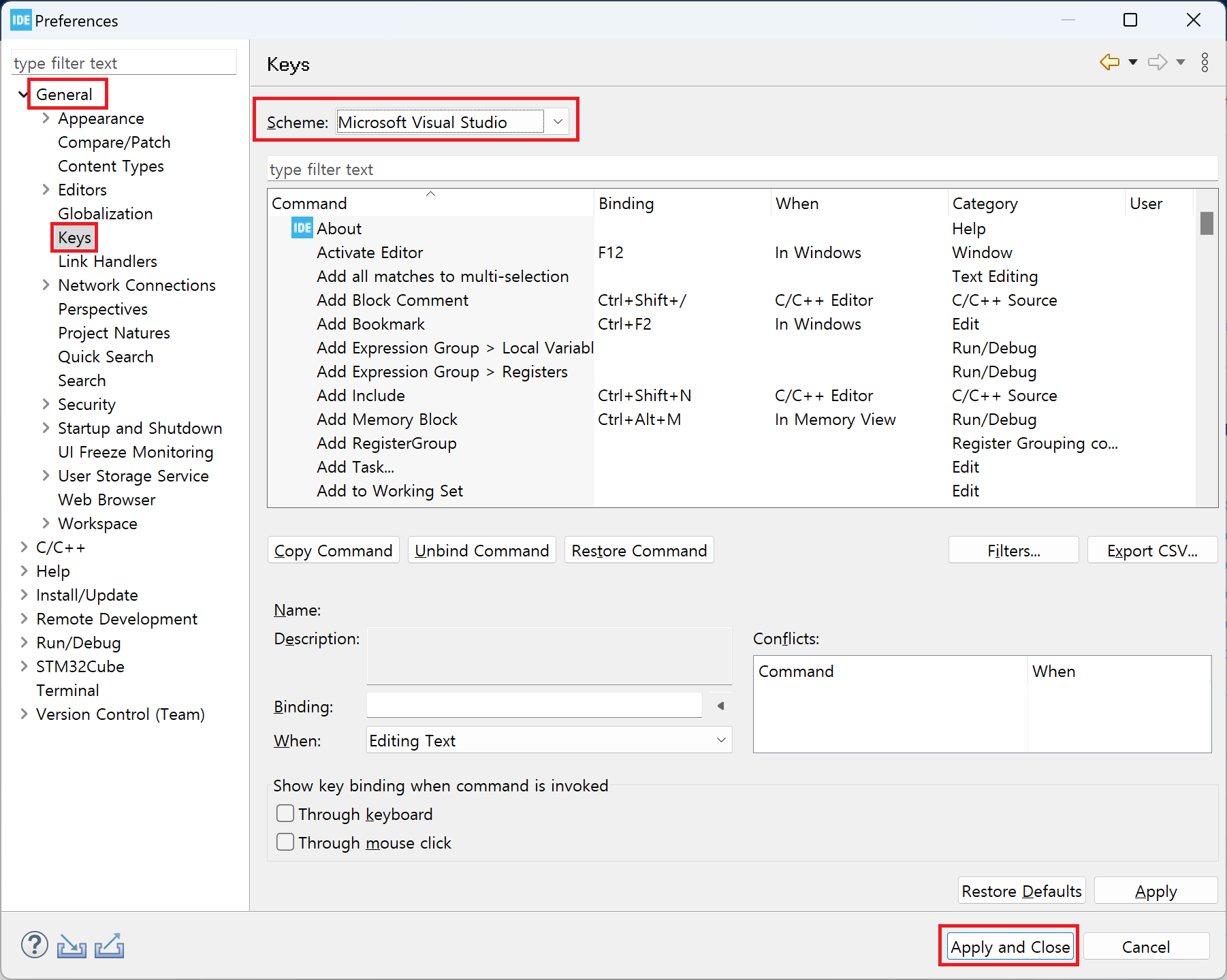Click Export CSV... button
This screenshot has width=1227, height=980.
[x=1152, y=550]
